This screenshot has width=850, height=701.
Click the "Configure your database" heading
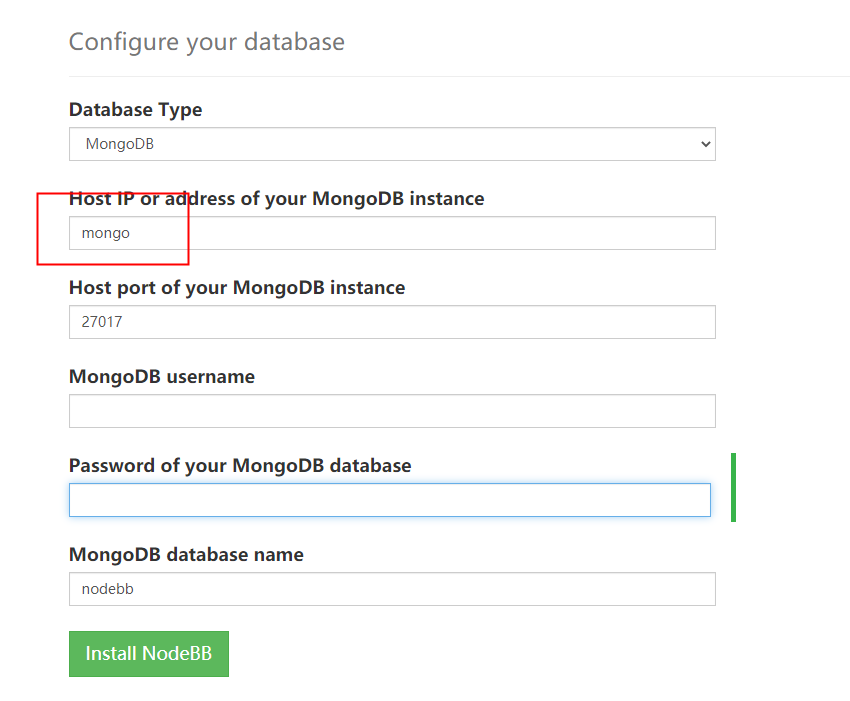click(206, 42)
